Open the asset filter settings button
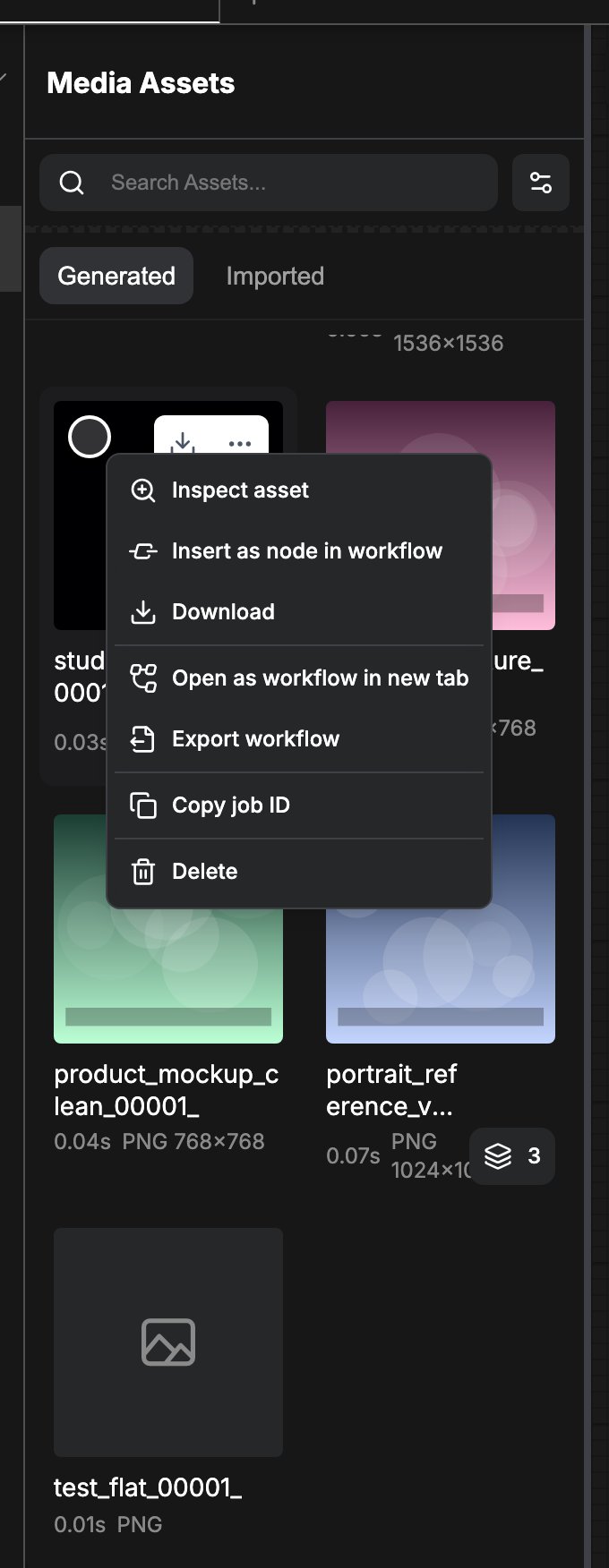The image size is (609, 1568). 541,183
